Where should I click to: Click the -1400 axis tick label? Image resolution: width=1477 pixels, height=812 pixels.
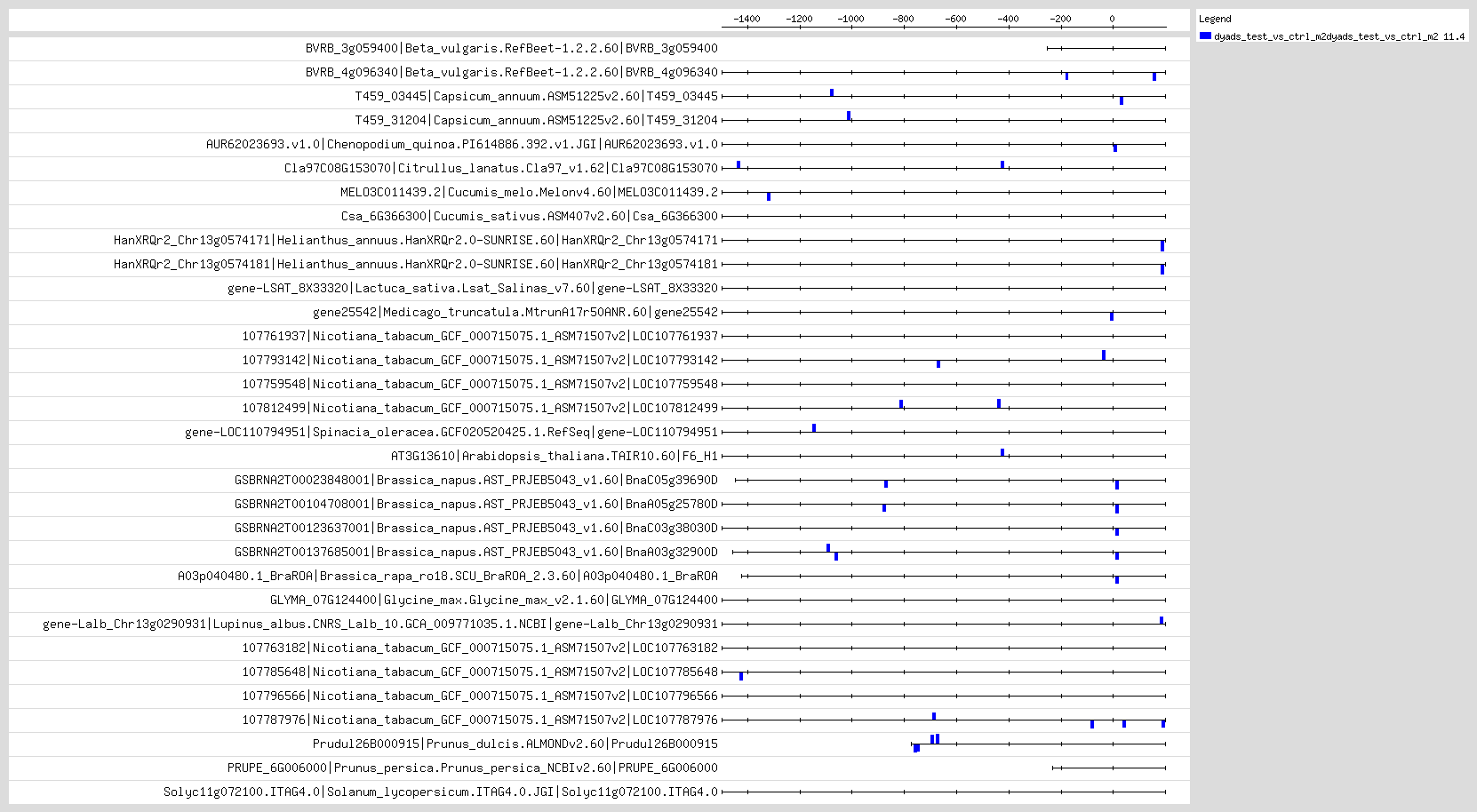point(746,19)
